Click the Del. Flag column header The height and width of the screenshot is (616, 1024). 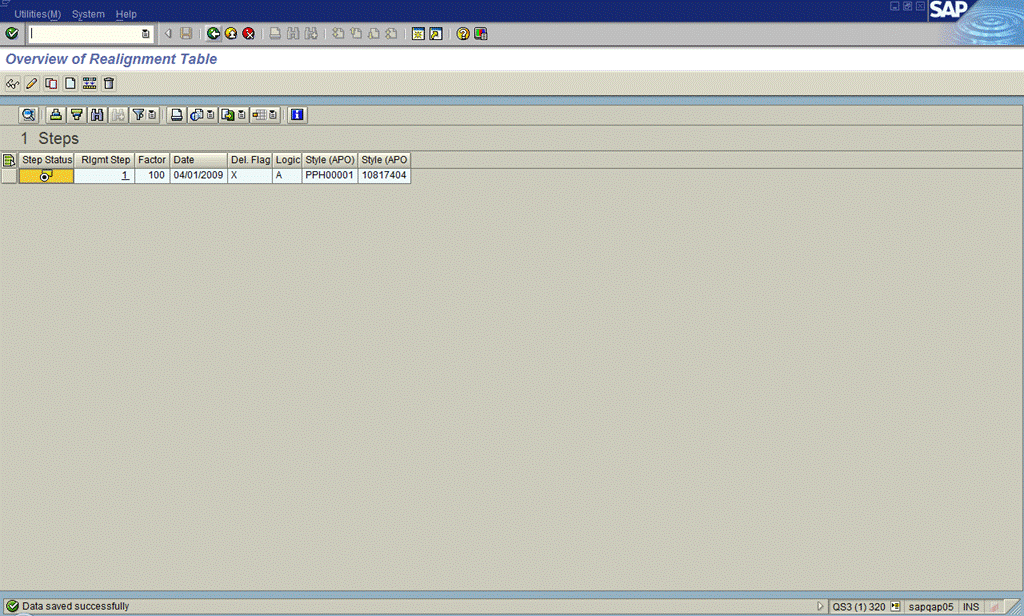[250, 160]
